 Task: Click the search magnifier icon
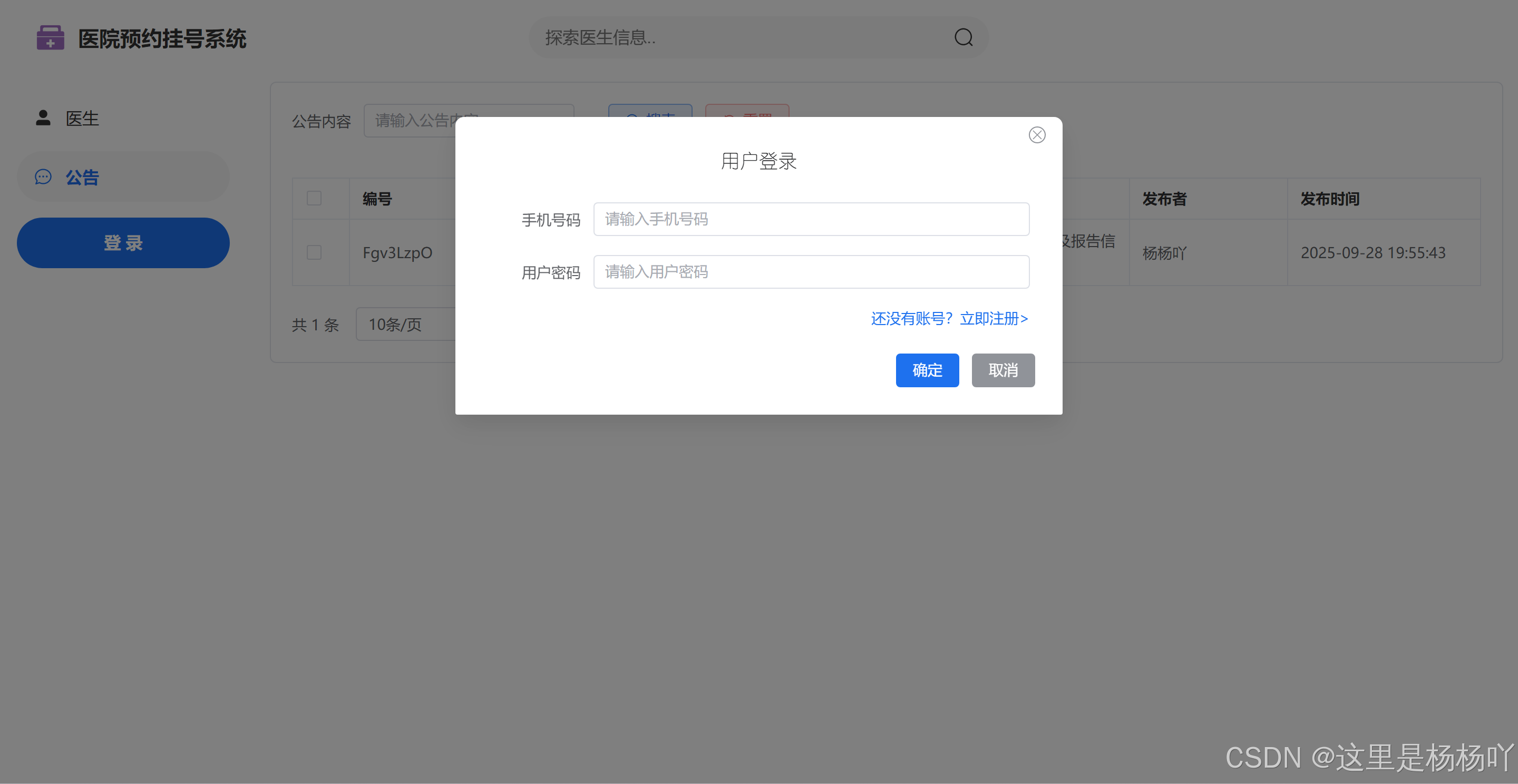[963, 38]
